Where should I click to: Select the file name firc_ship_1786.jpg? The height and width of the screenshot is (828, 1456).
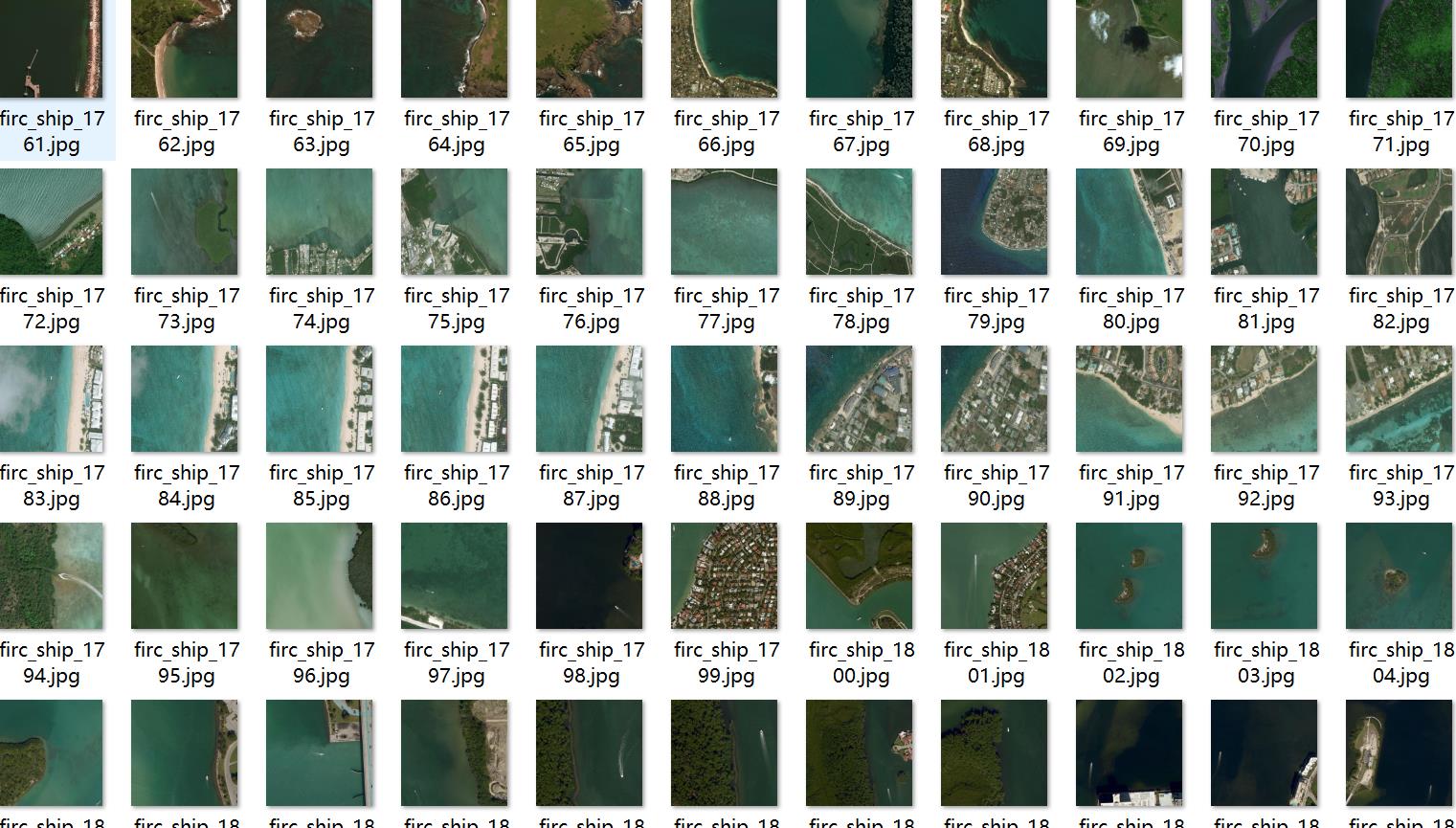point(456,486)
